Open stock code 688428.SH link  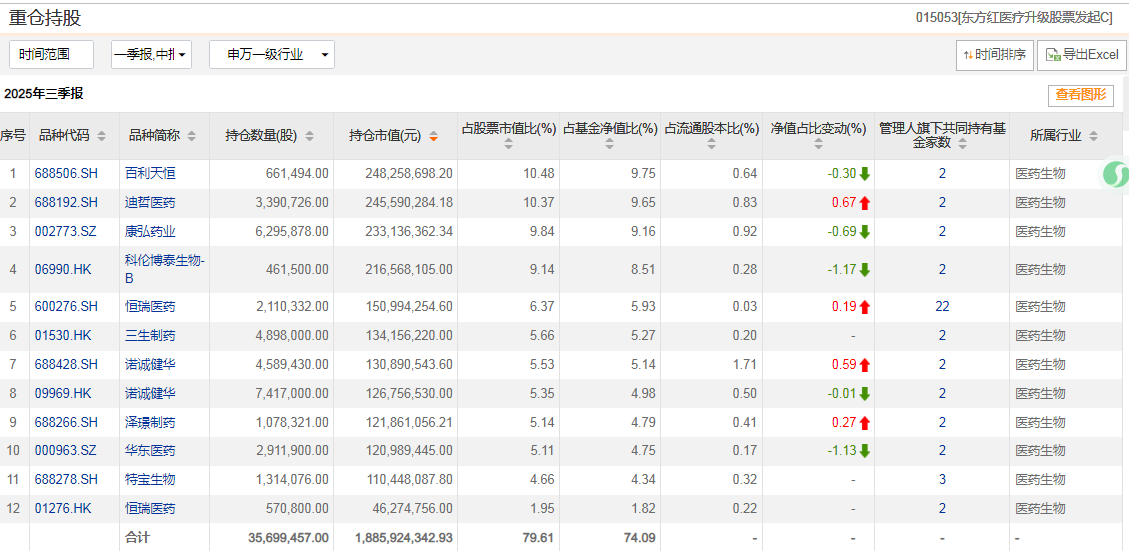pyautogui.click(x=66, y=364)
